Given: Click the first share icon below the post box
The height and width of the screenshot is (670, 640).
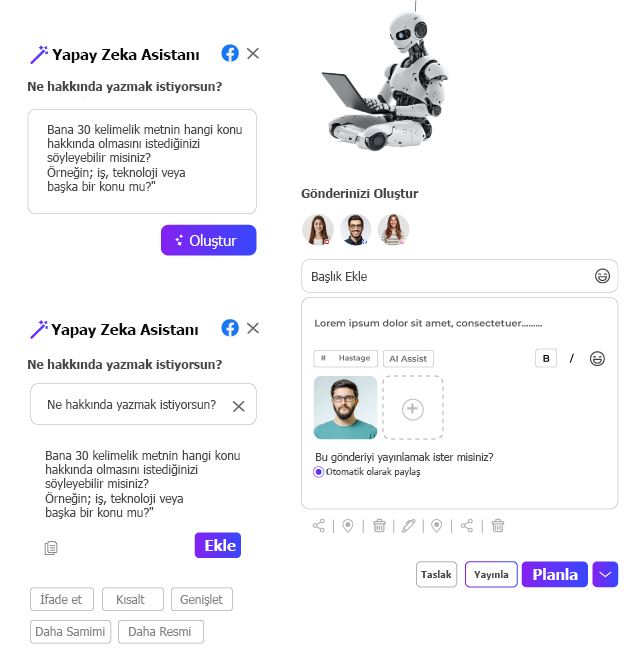Looking at the screenshot, I should (319, 526).
